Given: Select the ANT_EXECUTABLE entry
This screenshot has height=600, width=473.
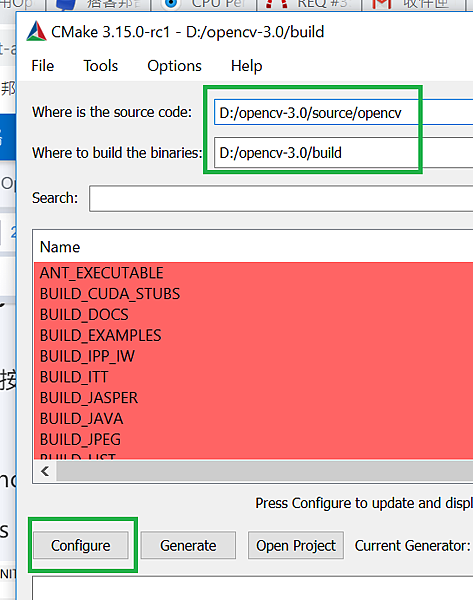Looking at the screenshot, I should pos(253,273).
